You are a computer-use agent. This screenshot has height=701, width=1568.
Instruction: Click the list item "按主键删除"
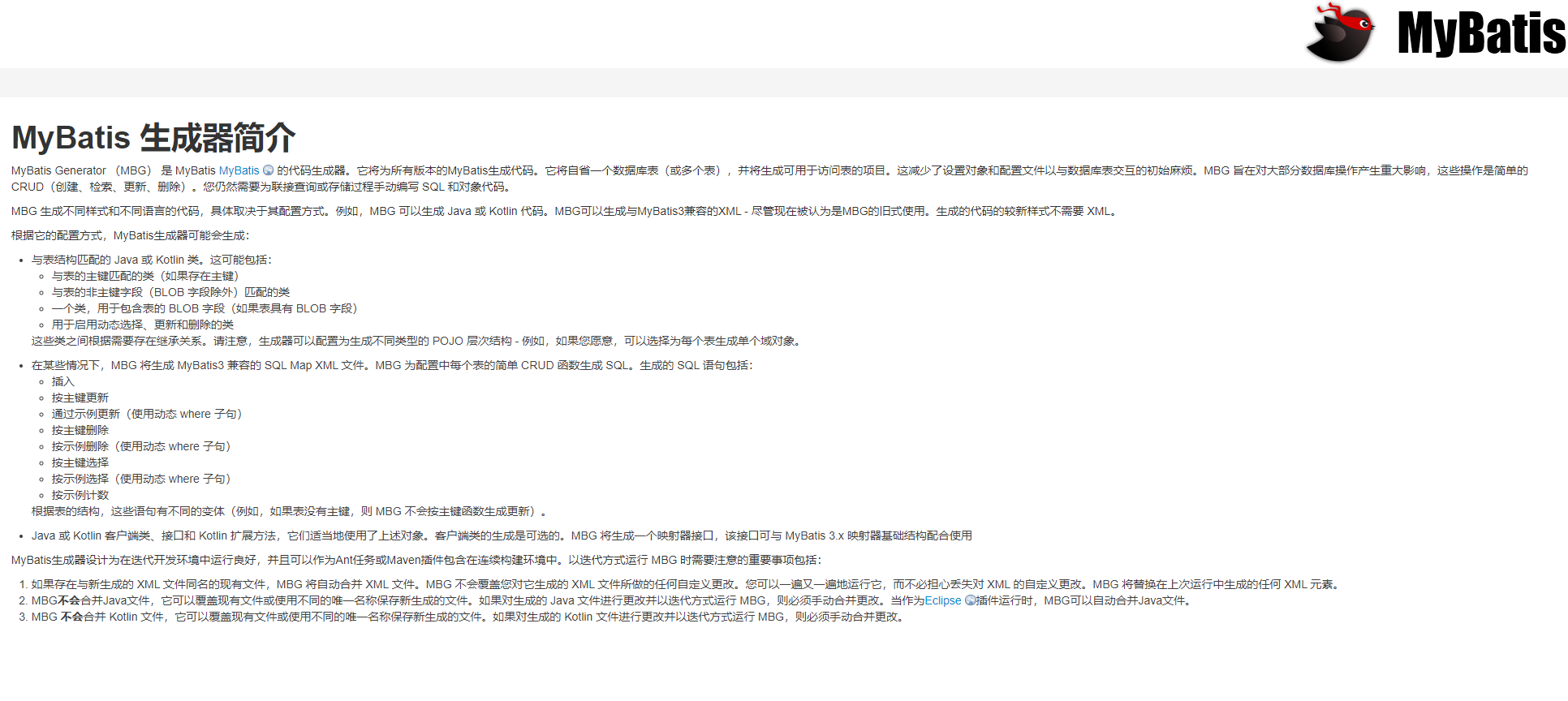80,430
